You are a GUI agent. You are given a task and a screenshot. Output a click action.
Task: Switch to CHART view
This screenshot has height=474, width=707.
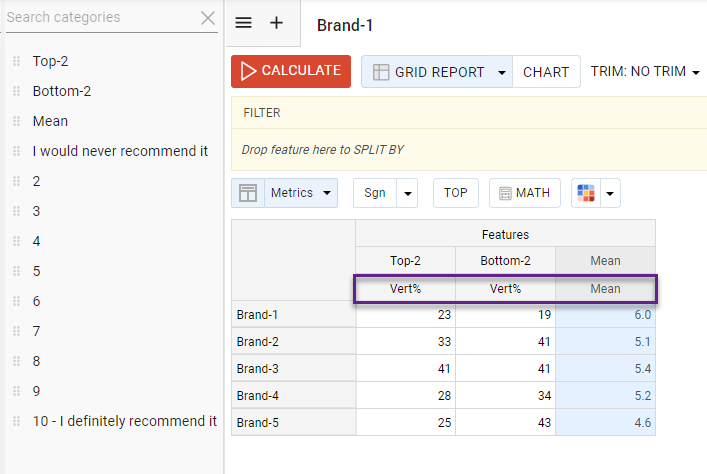[546, 72]
